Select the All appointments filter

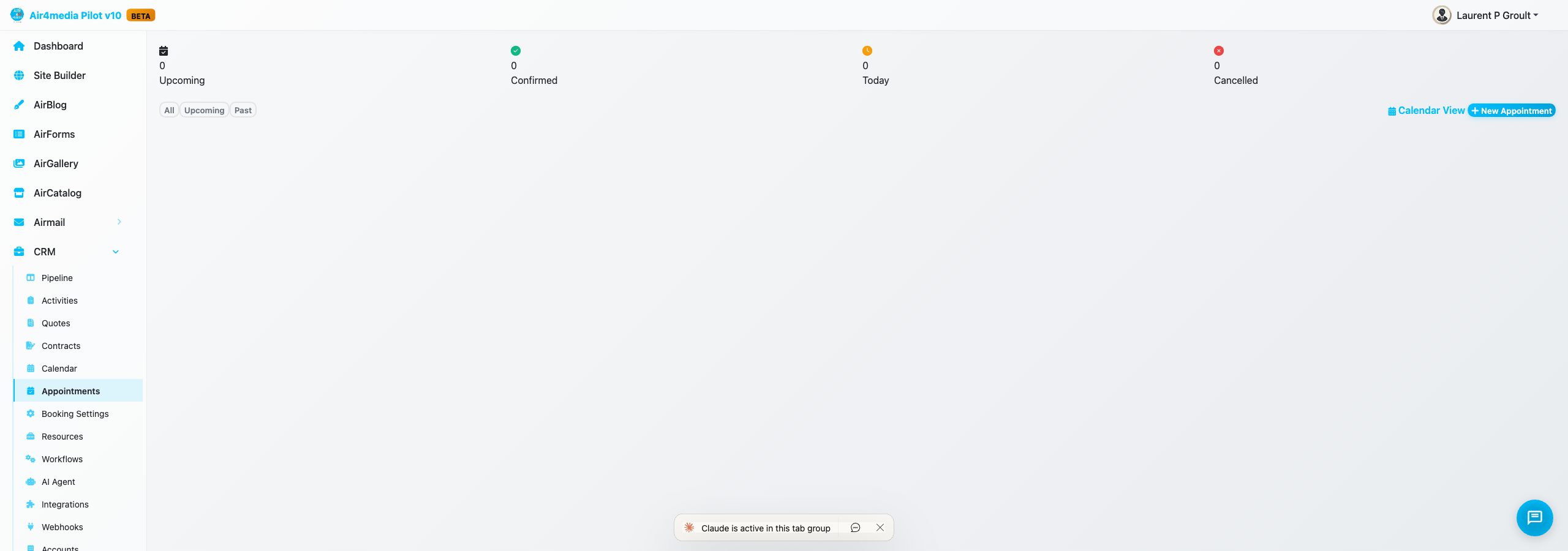tap(169, 110)
